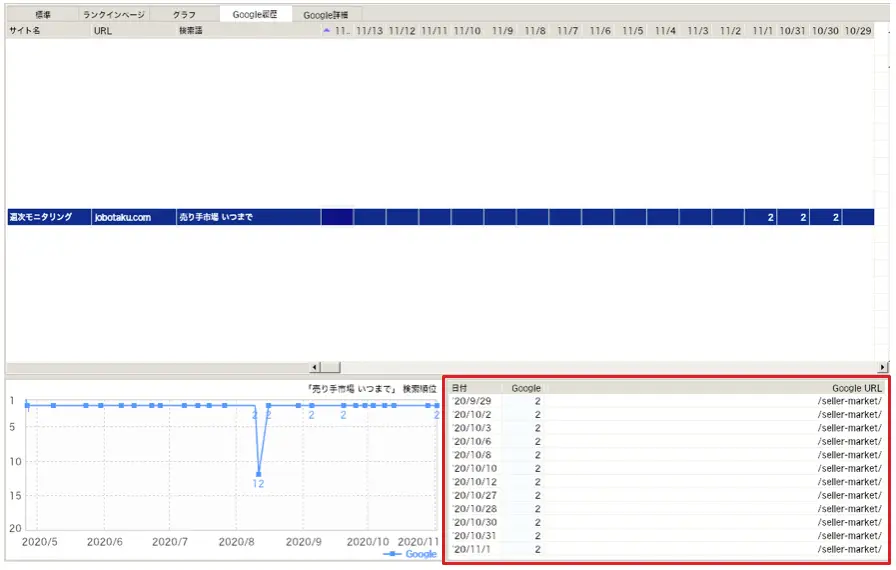The height and width of the screenshot is (570, 896).
Task: Click the 日付 header in history table
Action: coord(459,388)
